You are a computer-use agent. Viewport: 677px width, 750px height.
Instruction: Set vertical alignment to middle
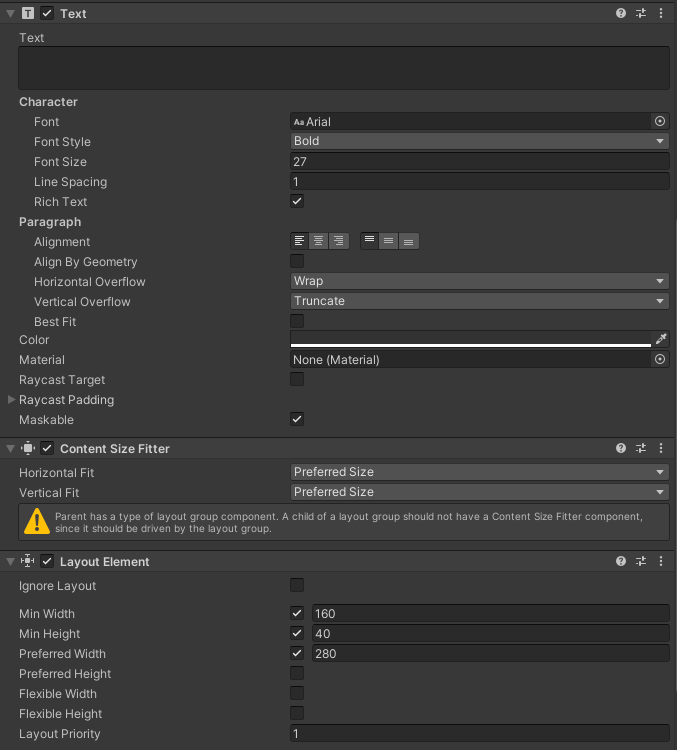(x=388, y=241)
